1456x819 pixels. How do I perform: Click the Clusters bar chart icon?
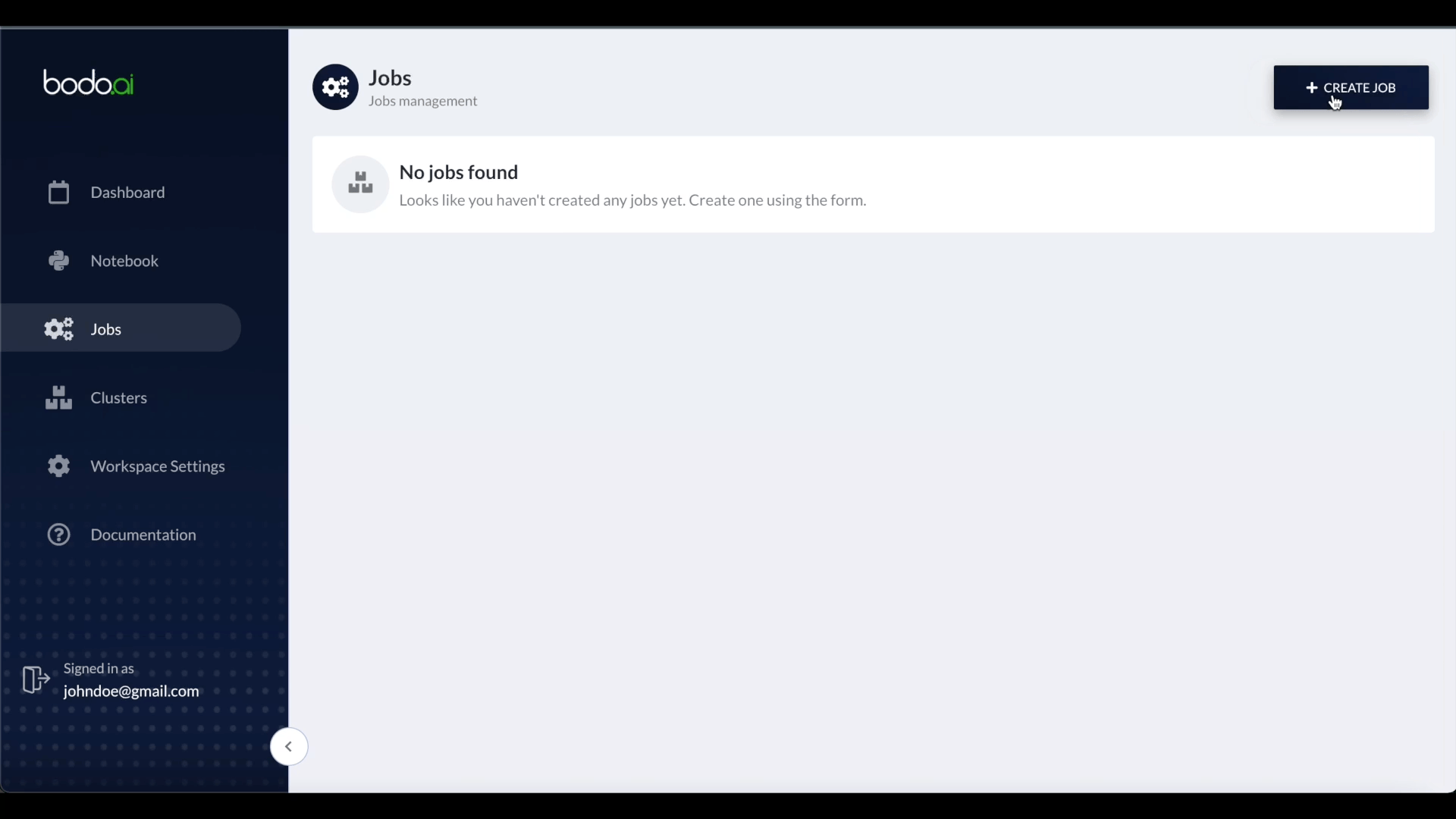tap(58, 396)
